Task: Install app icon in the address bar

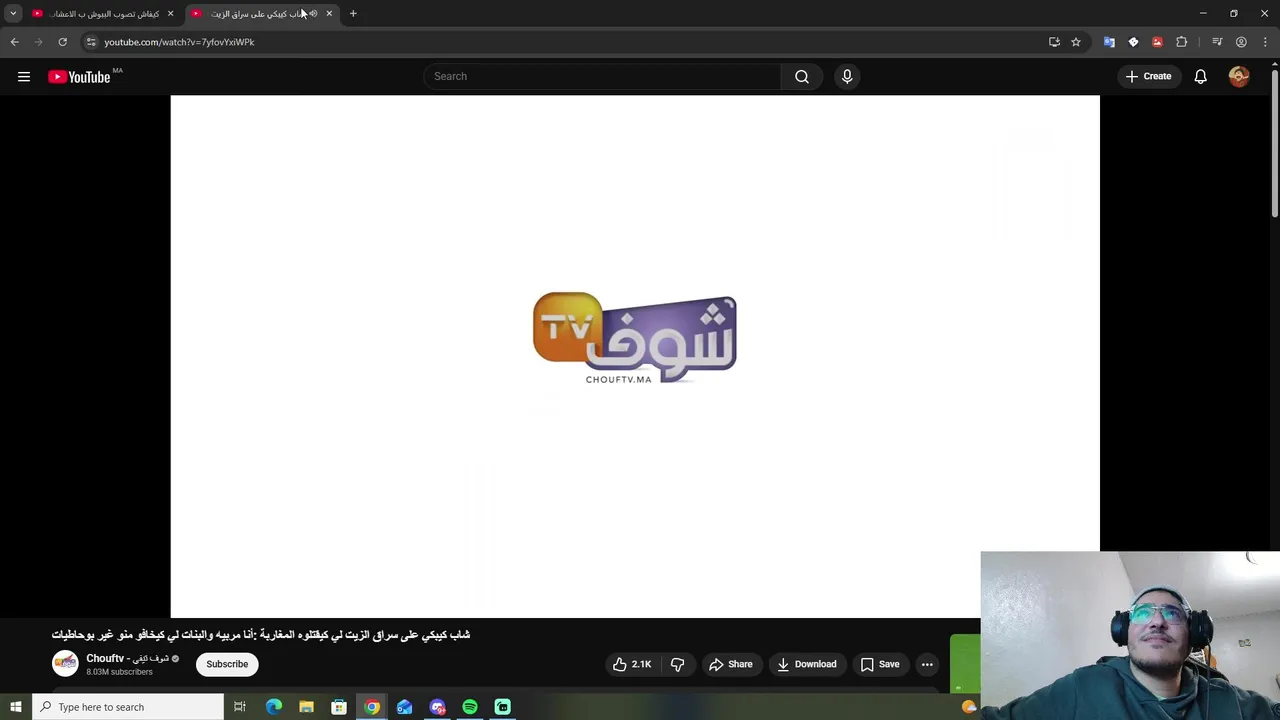Action: coord(1054,42)
